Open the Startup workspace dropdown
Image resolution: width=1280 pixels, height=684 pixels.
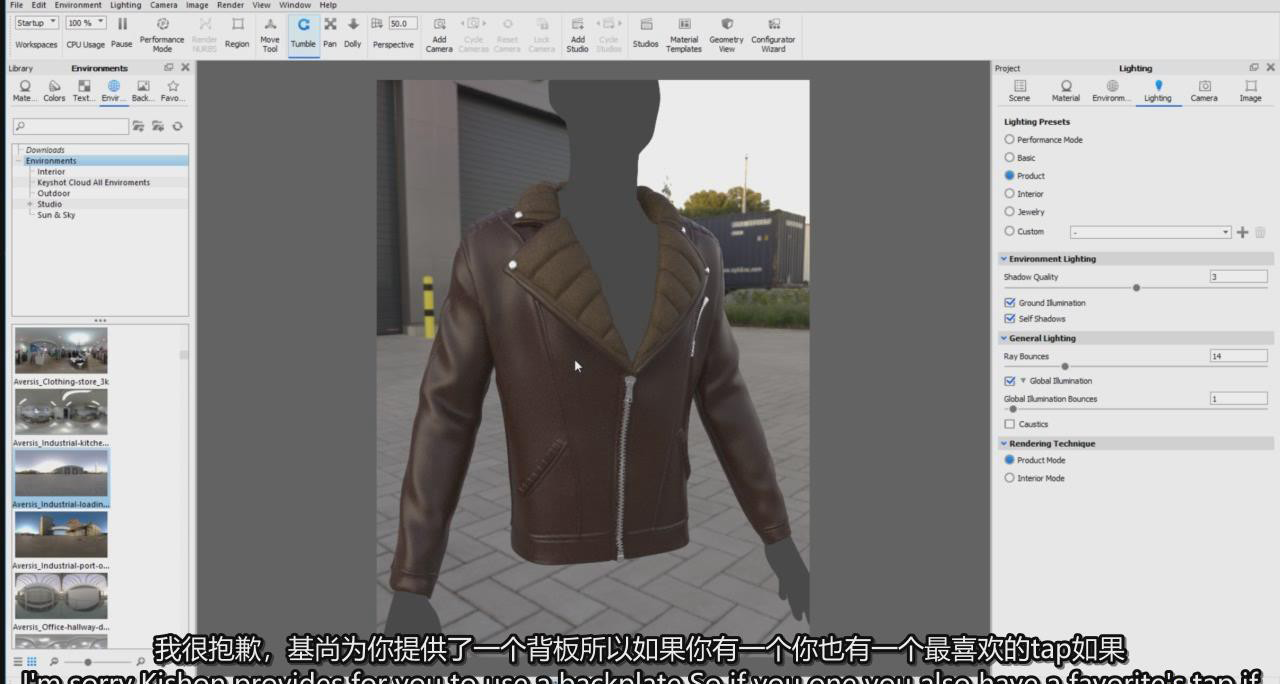pos(37,23)
